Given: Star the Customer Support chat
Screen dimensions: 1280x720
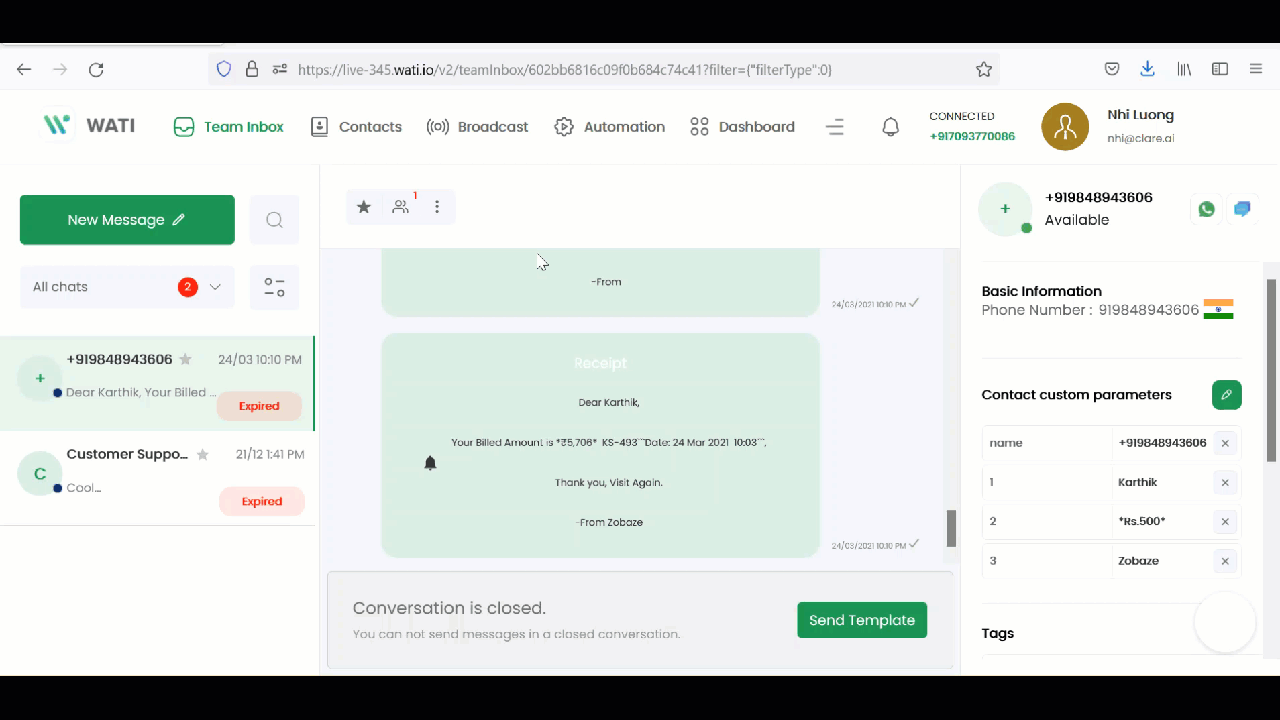Looking at the screenshot, I should pyautogui.click(x=203, y=455).
